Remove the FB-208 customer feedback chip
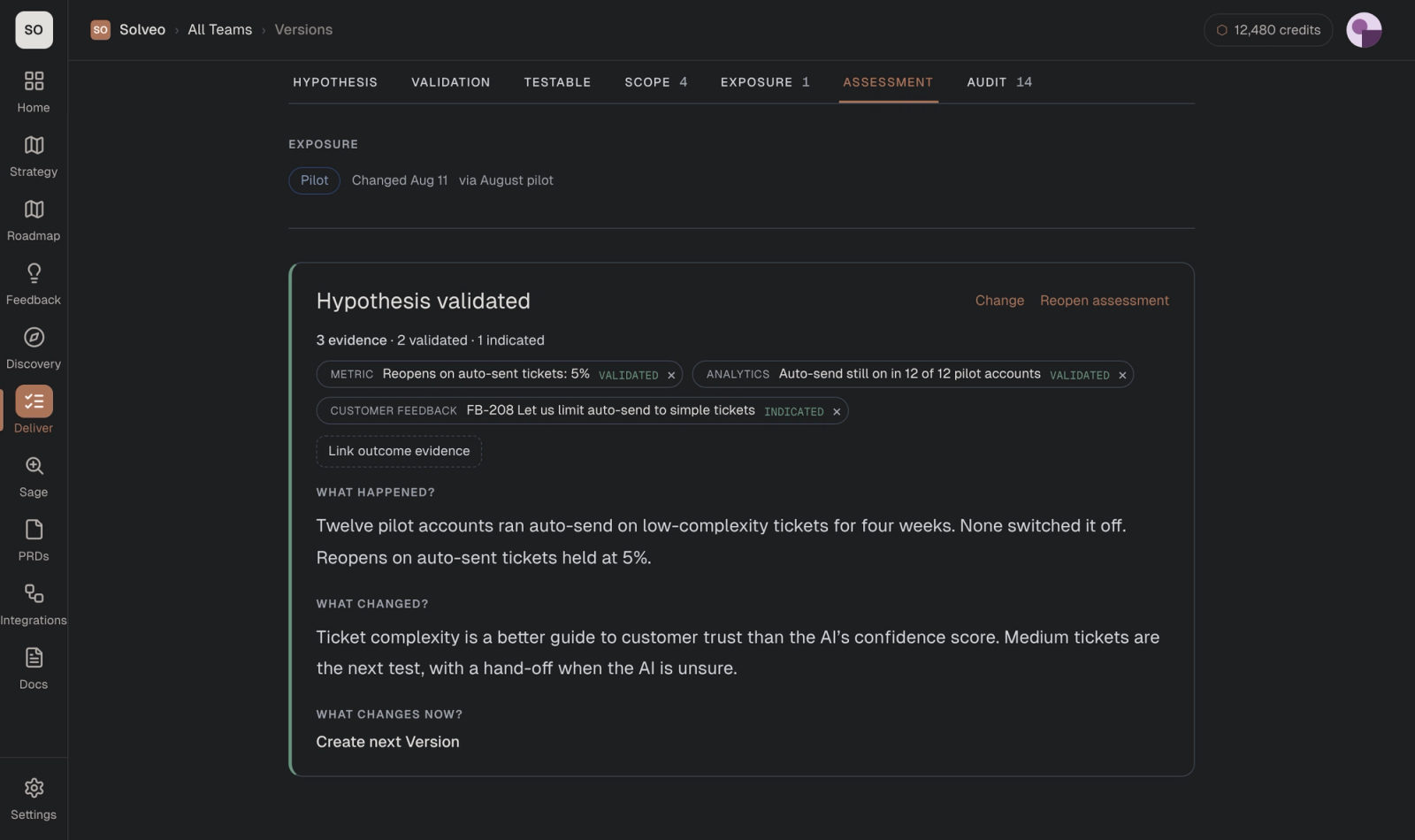1415x840 pixels. click(837, 411)
